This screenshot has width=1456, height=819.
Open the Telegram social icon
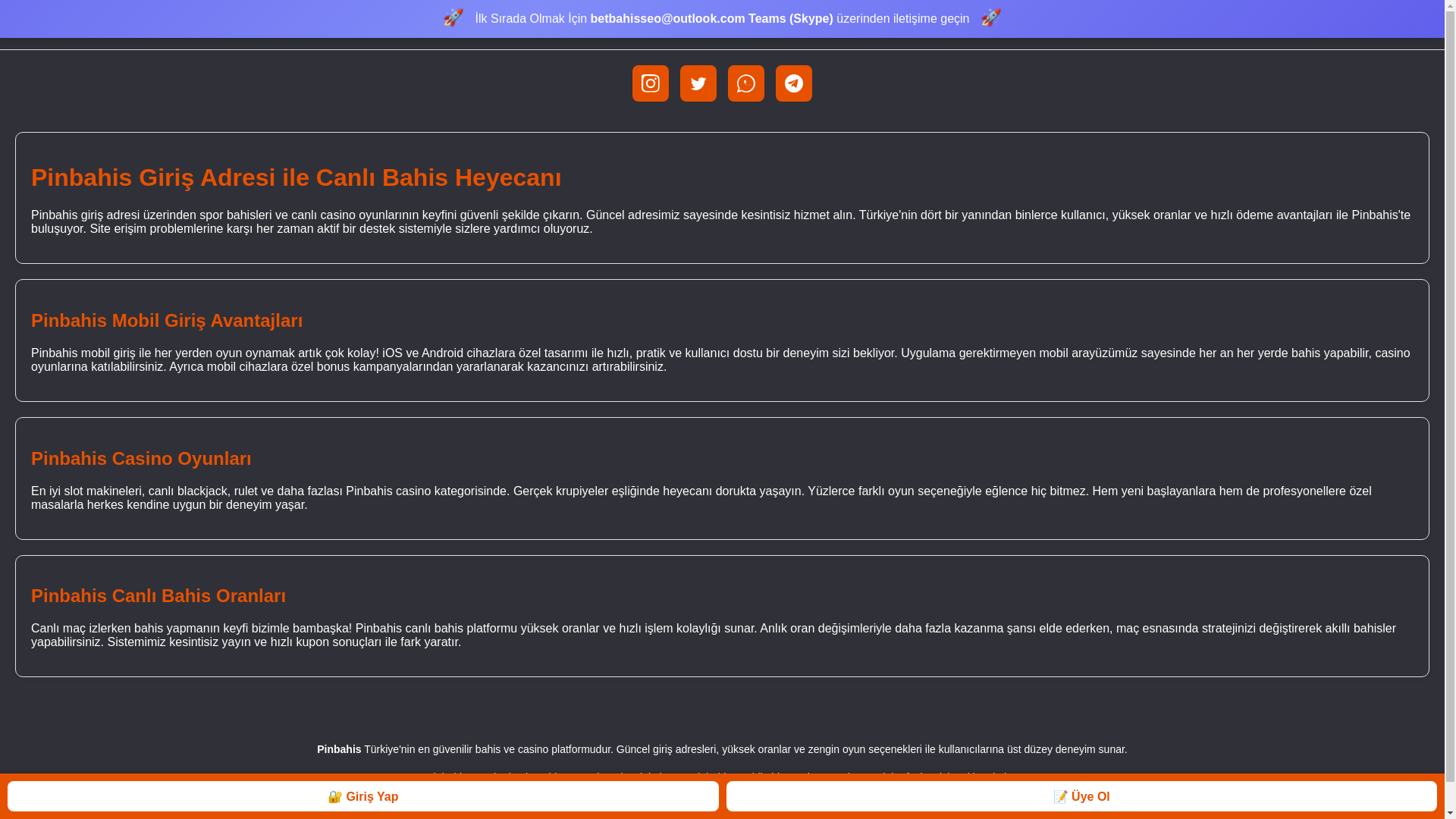(794, 83)
